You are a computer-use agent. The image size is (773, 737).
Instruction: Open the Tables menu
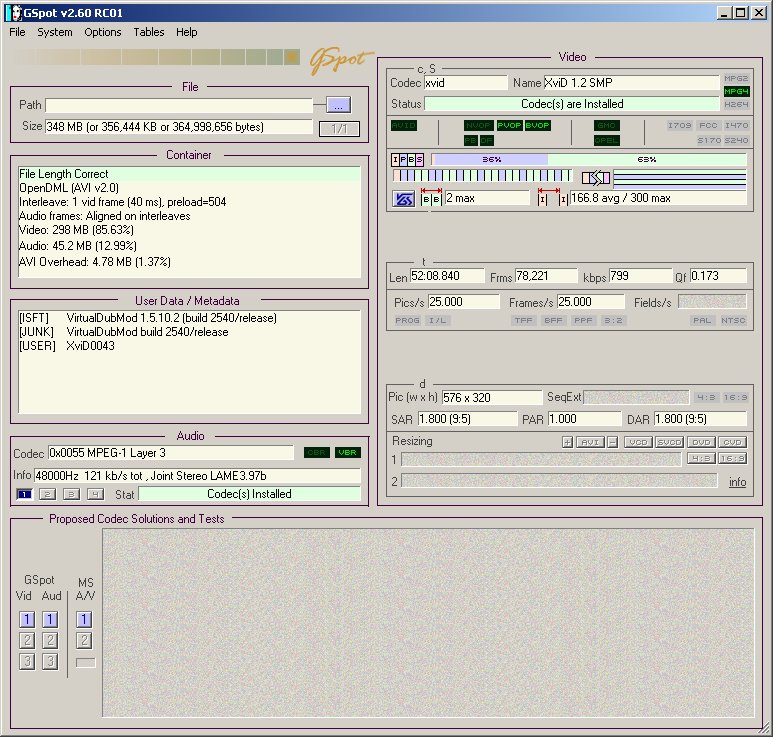148,32
